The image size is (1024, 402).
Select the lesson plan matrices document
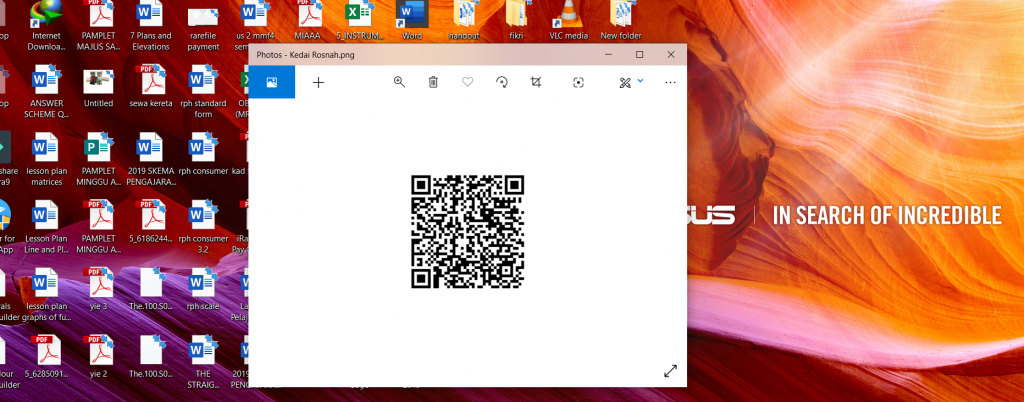(46, 159)
